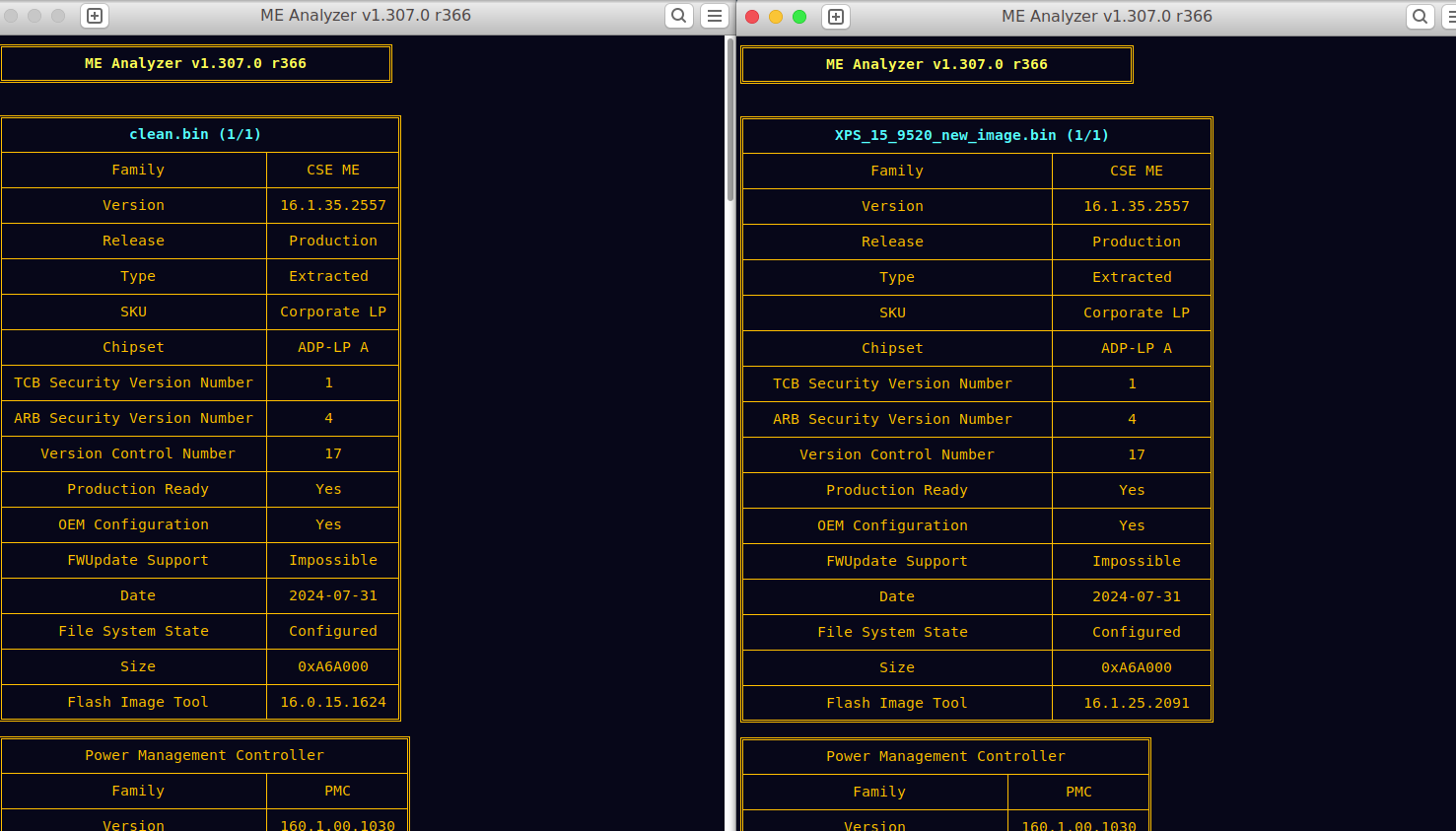Maximize the right window with the green button
This screenshot has width=1456, height=831.
tap(799, 17)
